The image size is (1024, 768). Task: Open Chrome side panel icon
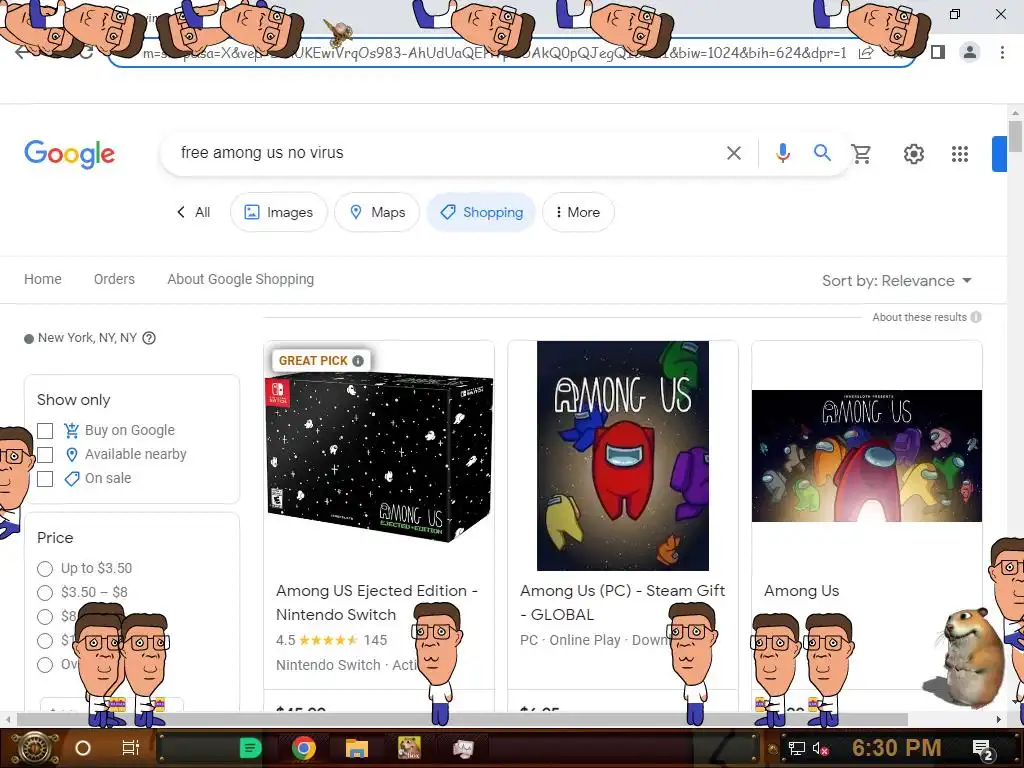coord(938,52)
